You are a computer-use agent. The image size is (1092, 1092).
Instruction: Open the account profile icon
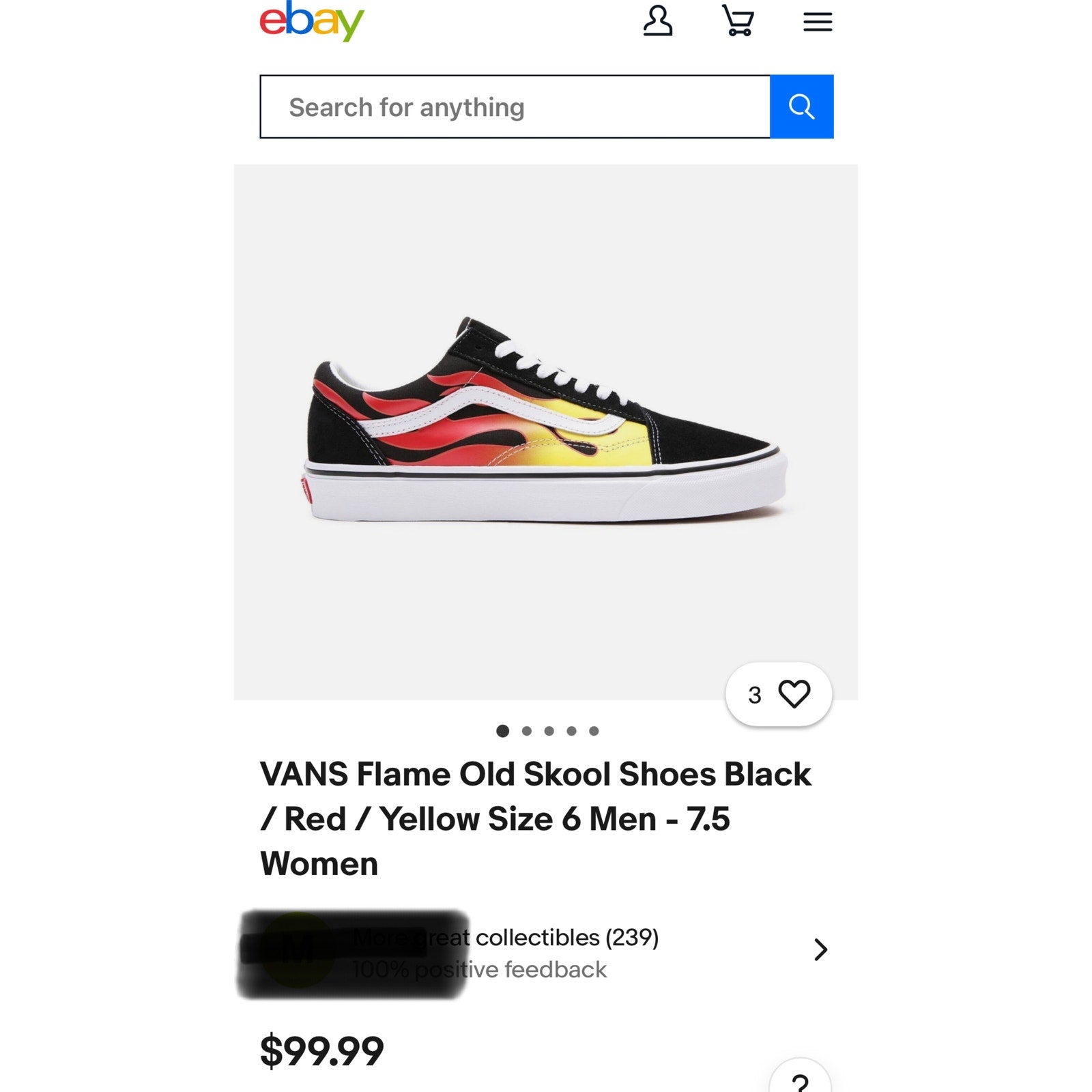coord(658,21)
